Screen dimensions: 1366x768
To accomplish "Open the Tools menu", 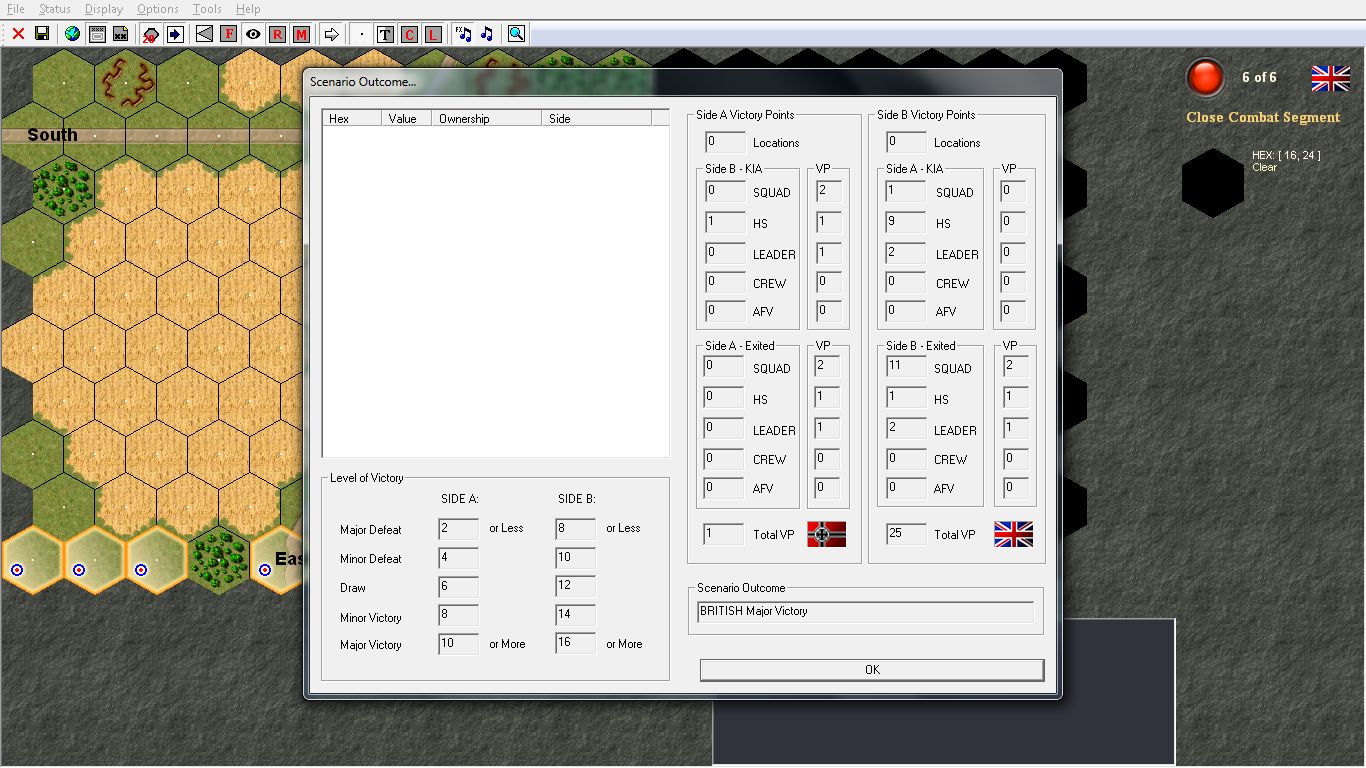I will 207,9.
